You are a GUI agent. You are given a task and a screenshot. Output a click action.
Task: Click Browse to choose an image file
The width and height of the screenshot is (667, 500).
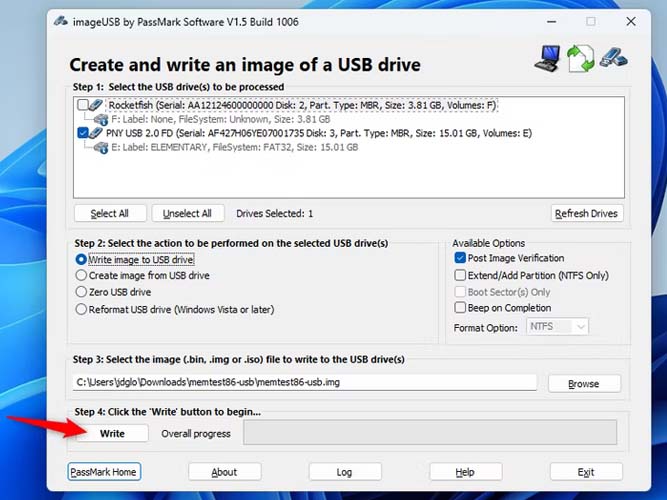pos(583,383)
